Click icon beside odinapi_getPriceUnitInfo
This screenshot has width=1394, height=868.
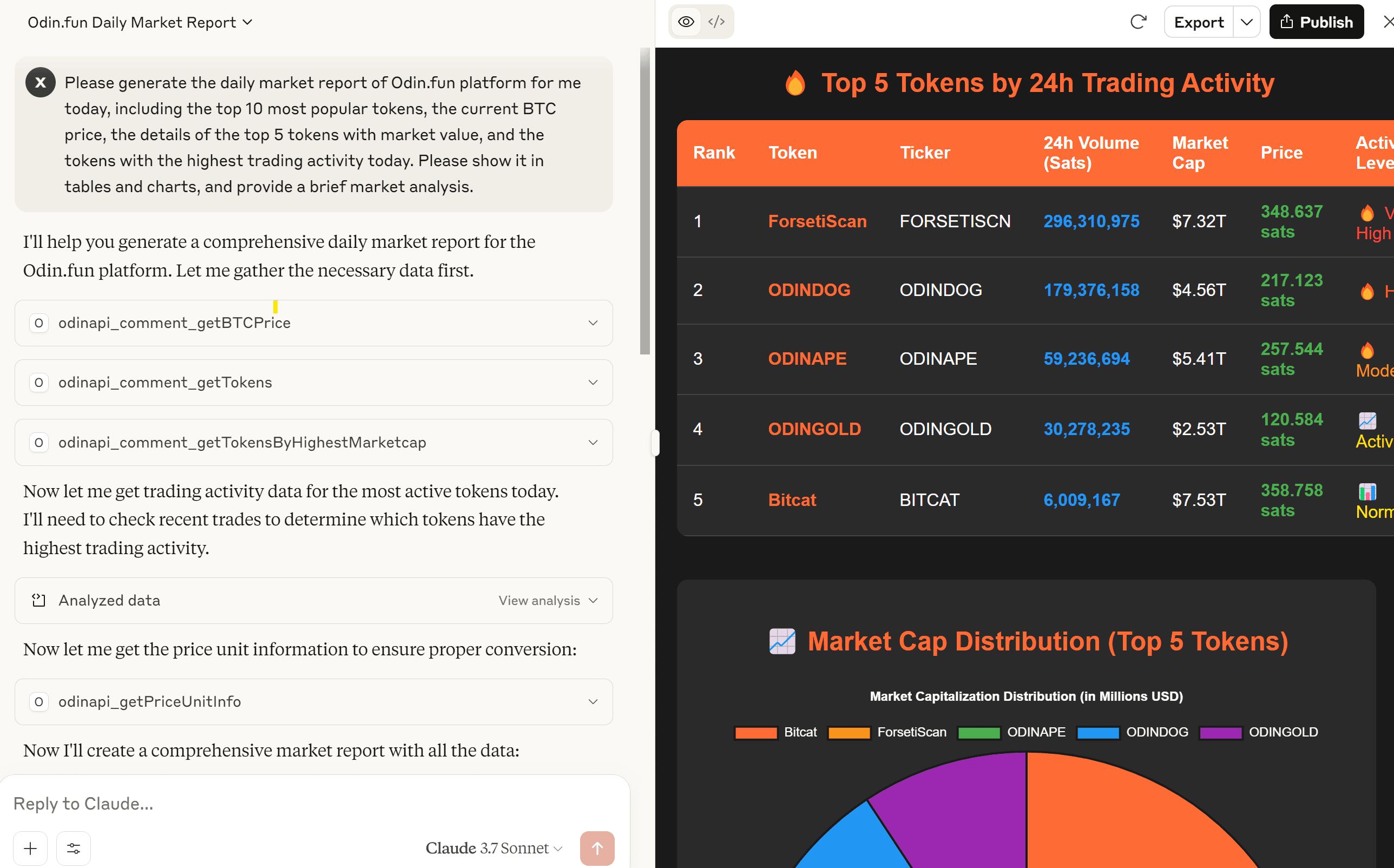pyautogui.click(x=38, y=701)
